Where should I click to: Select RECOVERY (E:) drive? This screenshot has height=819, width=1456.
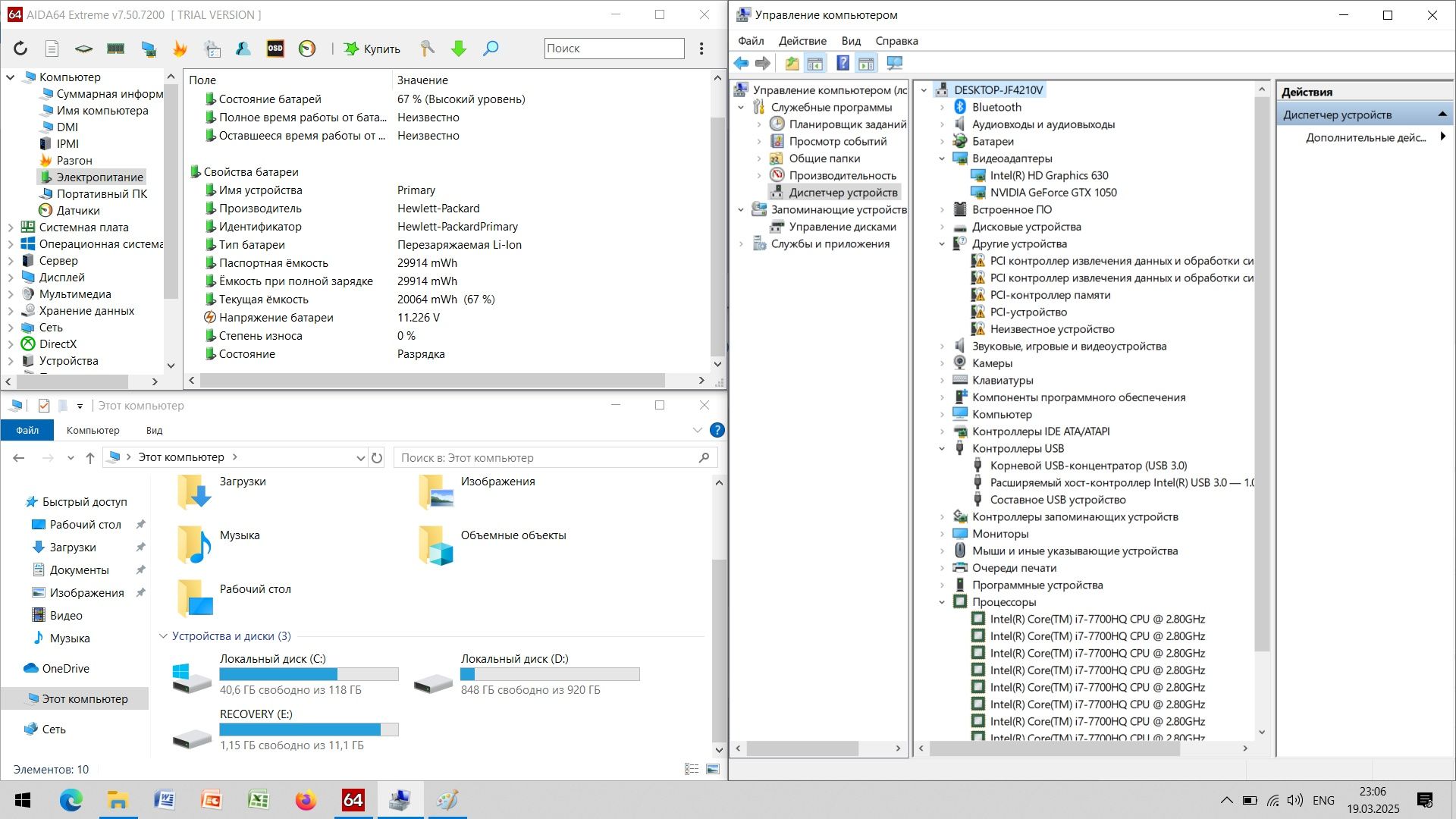tap(284, 730)
